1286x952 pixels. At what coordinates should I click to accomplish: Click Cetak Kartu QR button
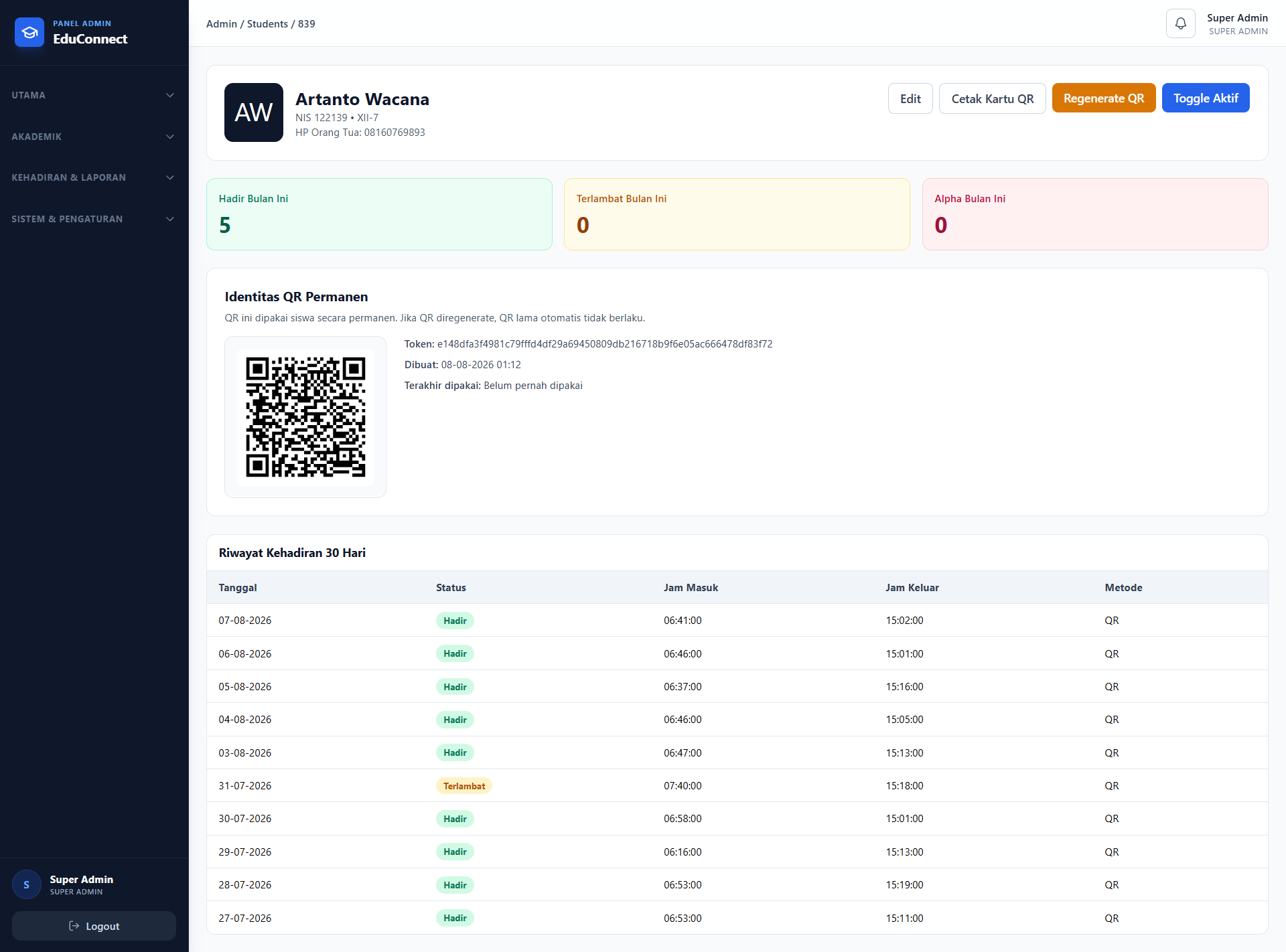(992, 98)
